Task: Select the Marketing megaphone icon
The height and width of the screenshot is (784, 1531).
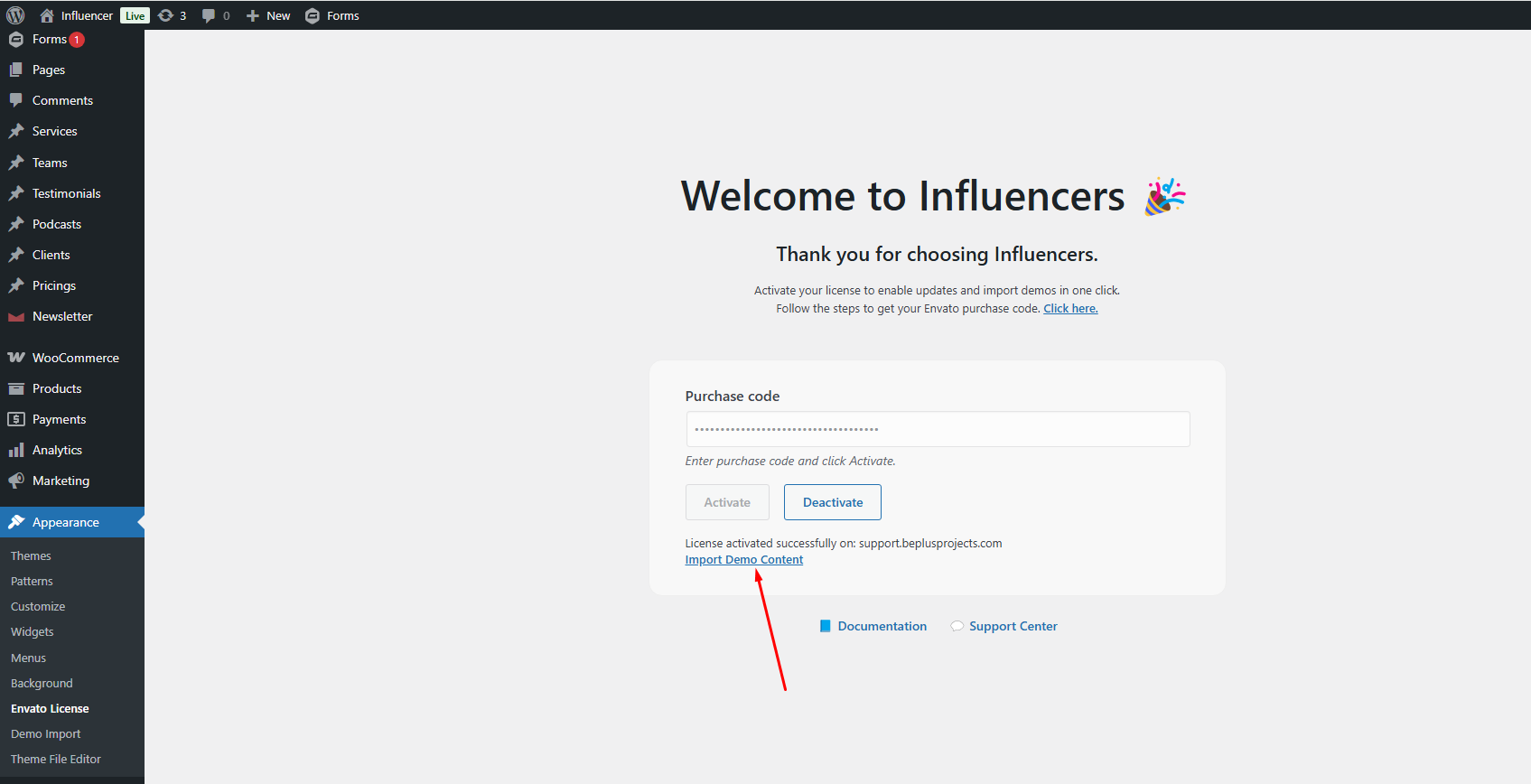Action: tap(16, 480)
